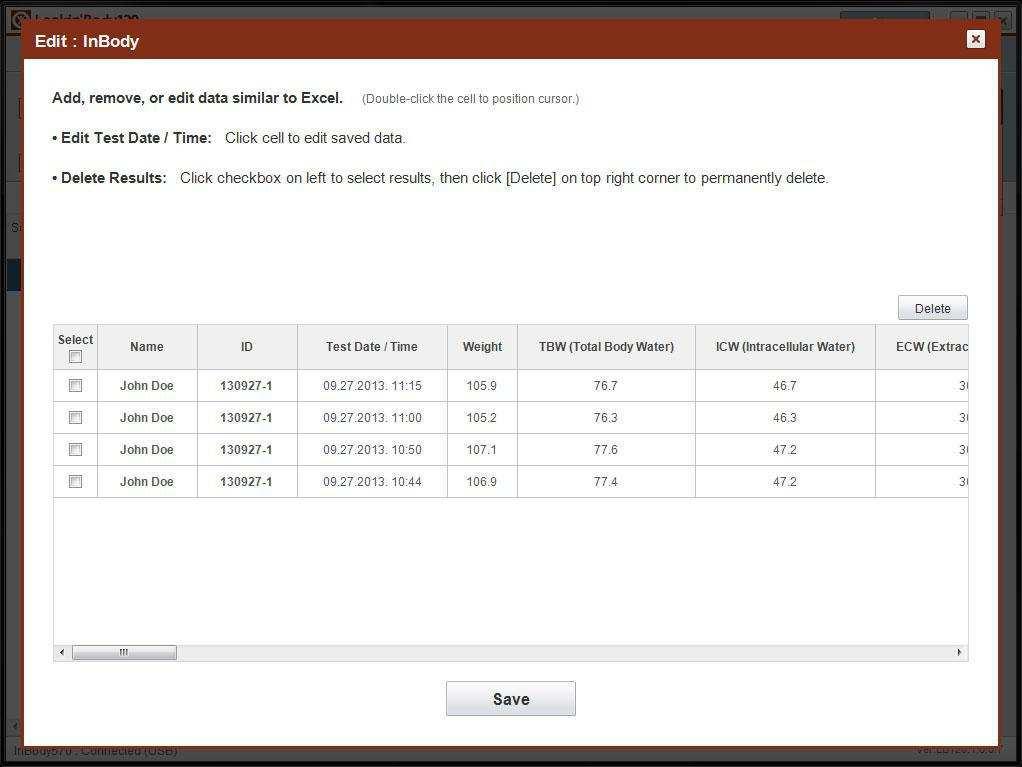
Task: Click ID 130927-1 in the 10:50 row
Action: point(247,450)
